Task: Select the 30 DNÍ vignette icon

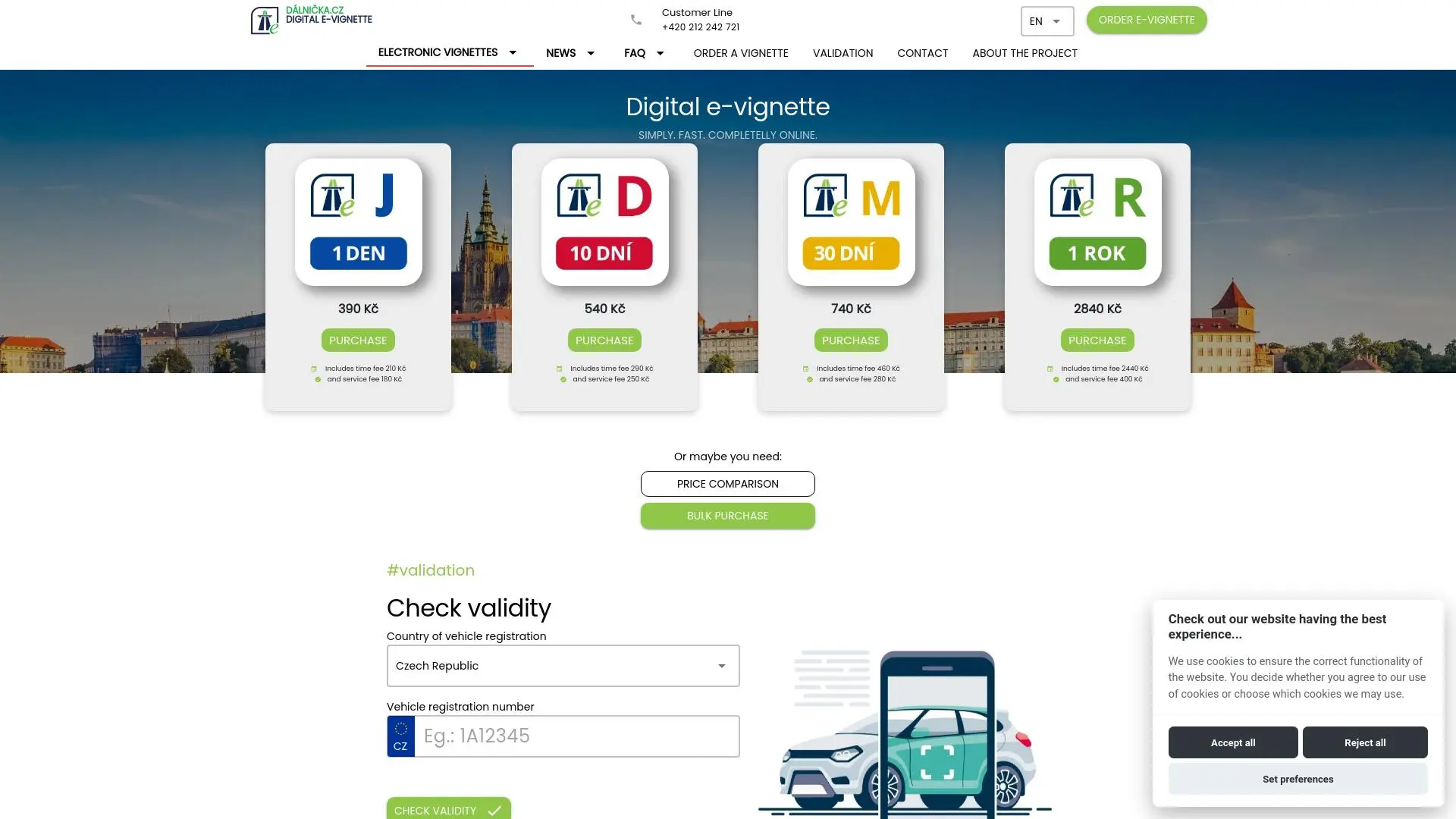Action: [851, 222]
